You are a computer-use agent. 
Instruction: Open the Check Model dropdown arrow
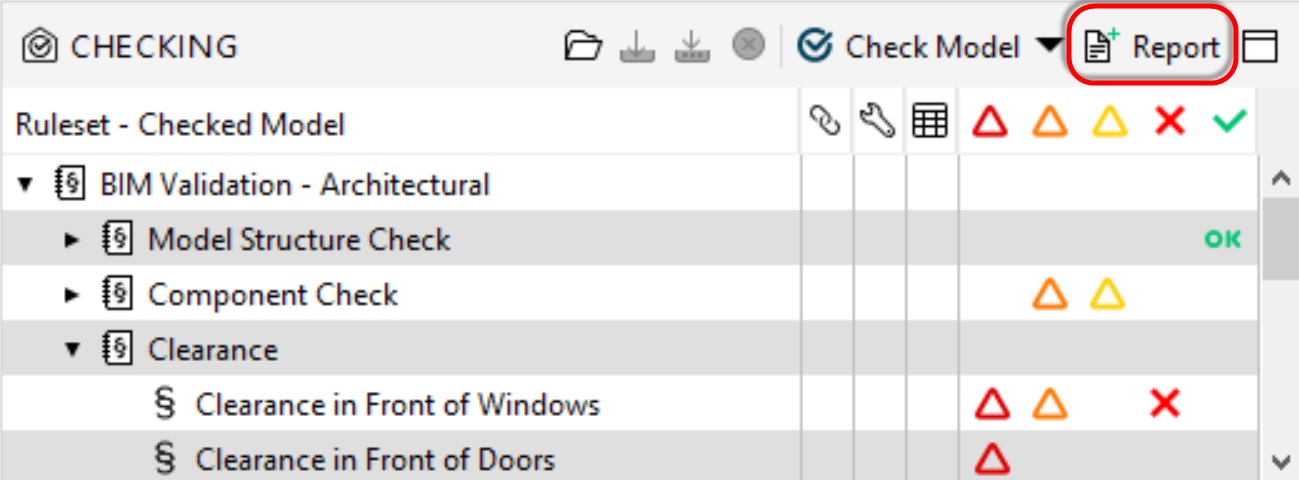point(1048,46)
